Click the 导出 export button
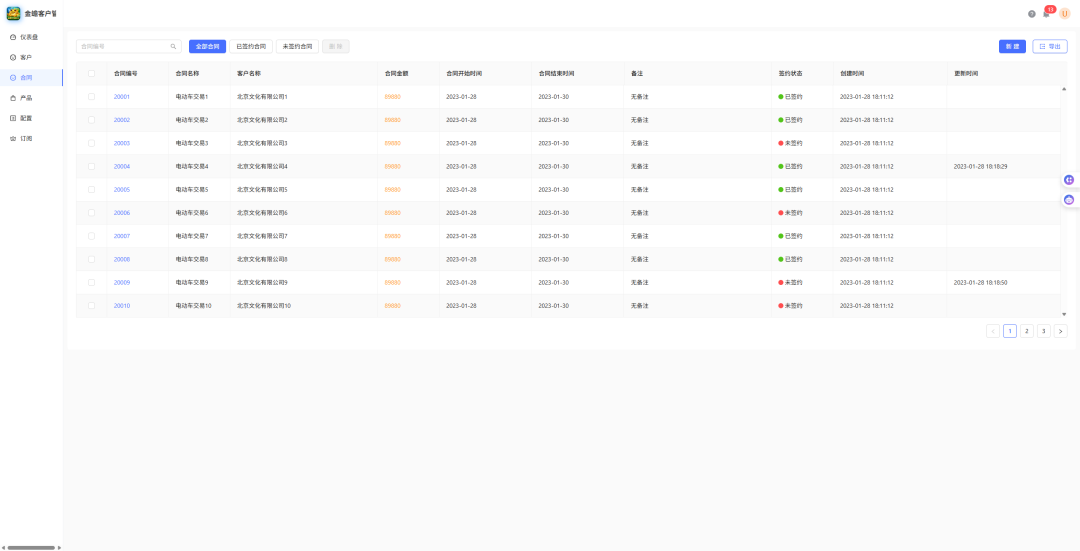Viewport: 1080px width, 551px height. point(1050,47)
